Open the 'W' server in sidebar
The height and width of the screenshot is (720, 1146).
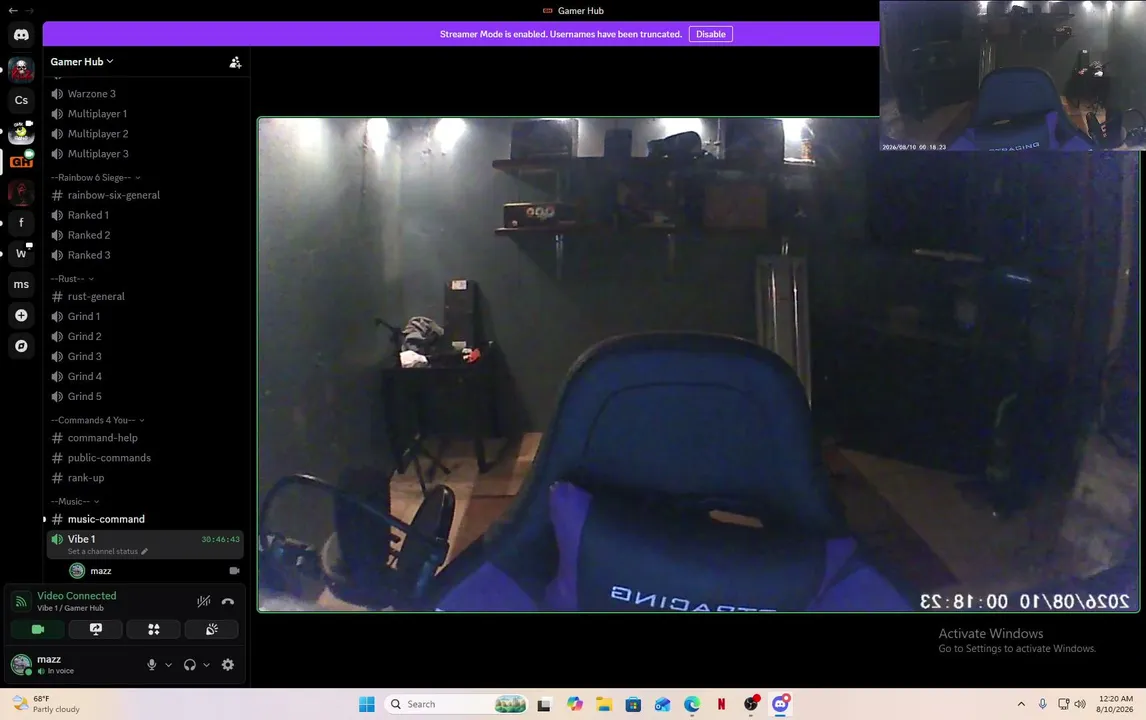pos(21,254)
